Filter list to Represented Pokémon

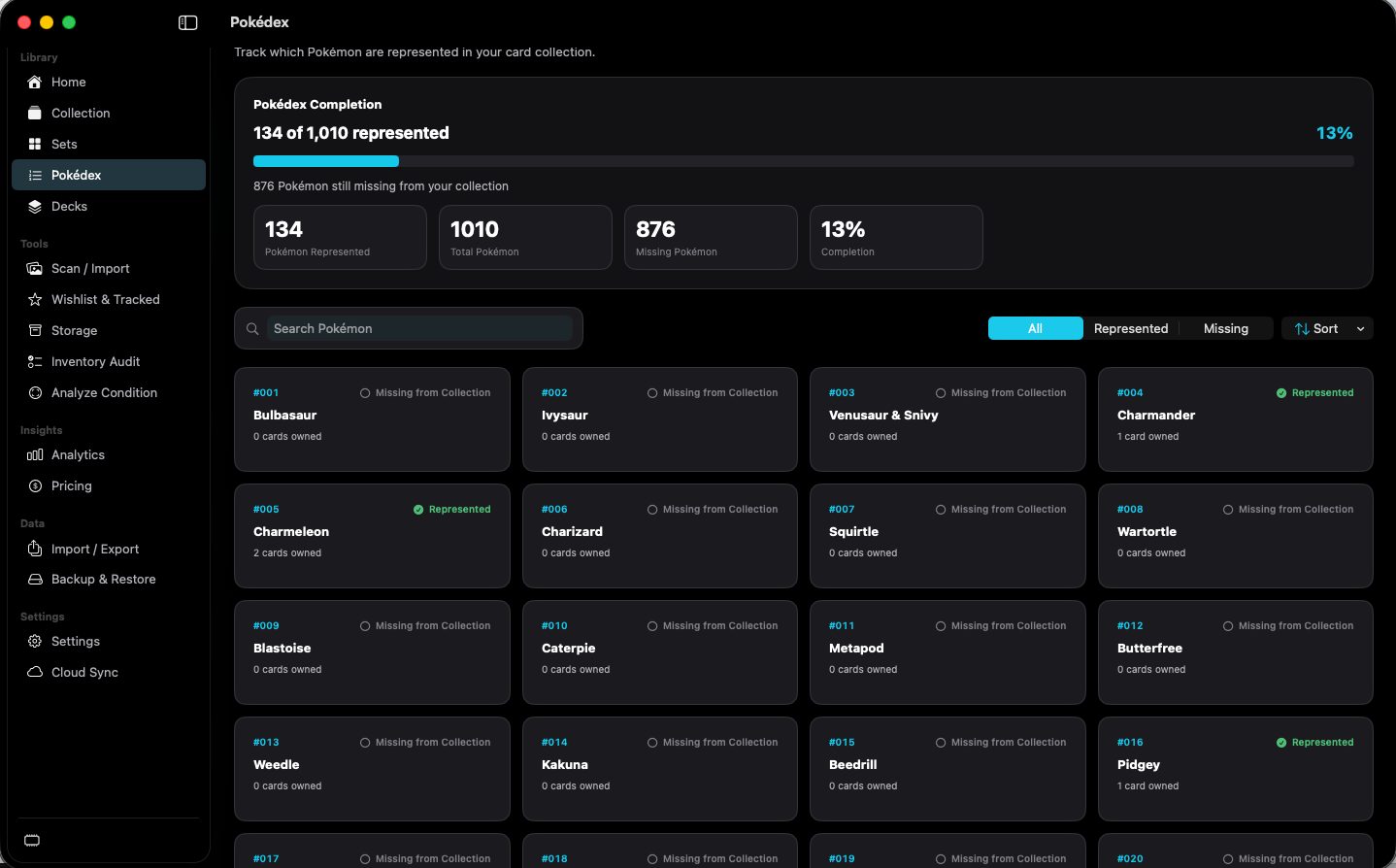(1131, 329)
